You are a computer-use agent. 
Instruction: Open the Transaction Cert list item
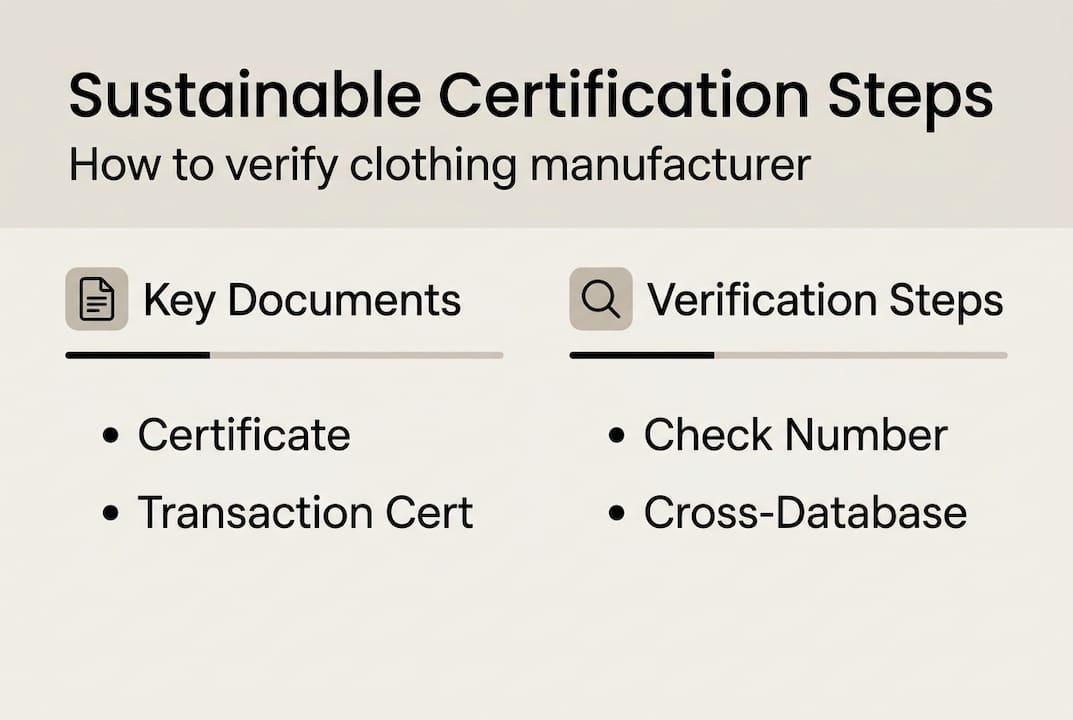[x=305, y=512]
